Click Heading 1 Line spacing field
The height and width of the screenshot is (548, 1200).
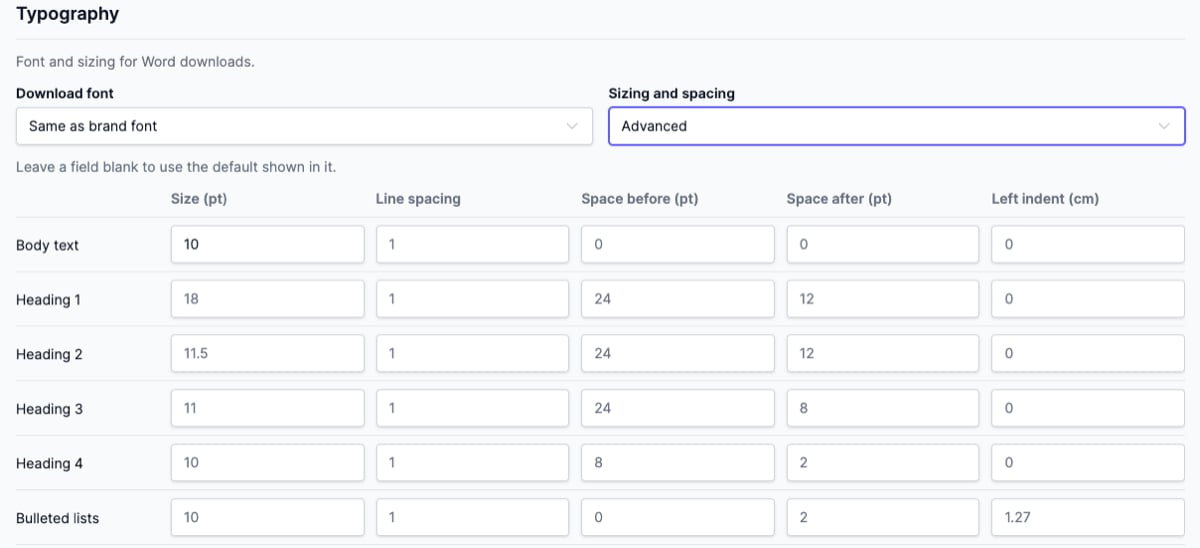(x=473, y=299)
